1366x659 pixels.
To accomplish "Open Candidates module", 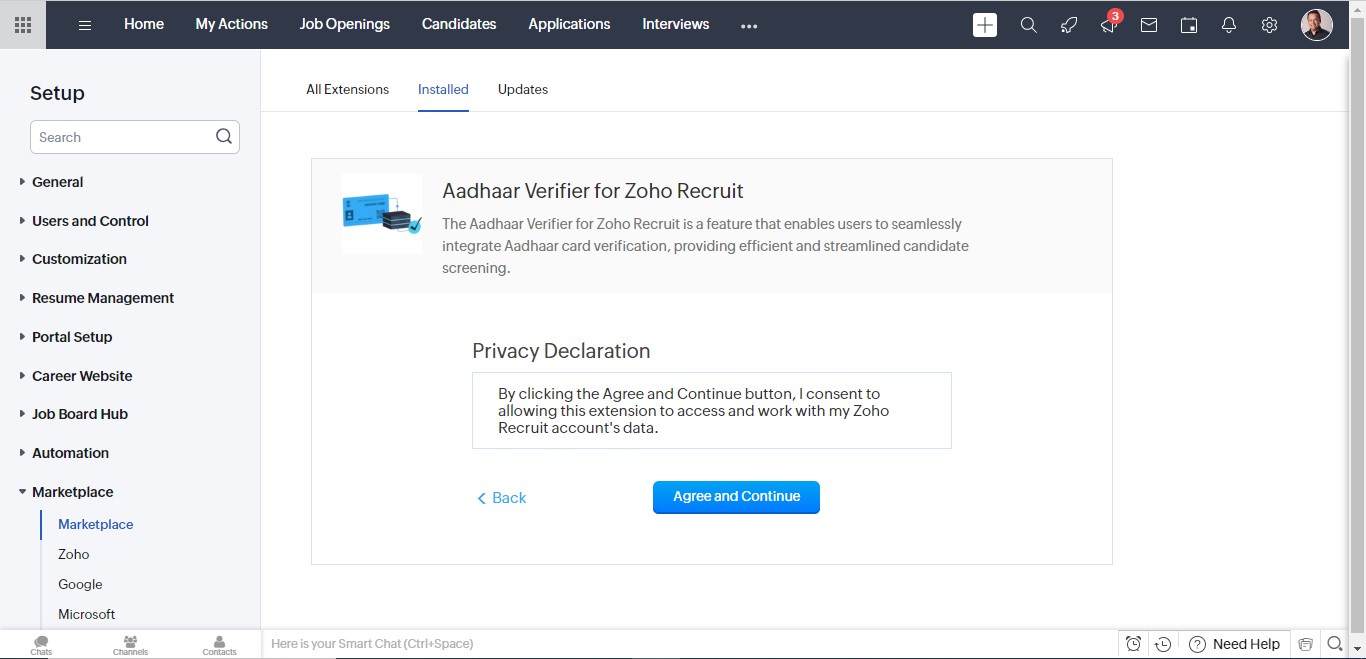I will [459, 24].
